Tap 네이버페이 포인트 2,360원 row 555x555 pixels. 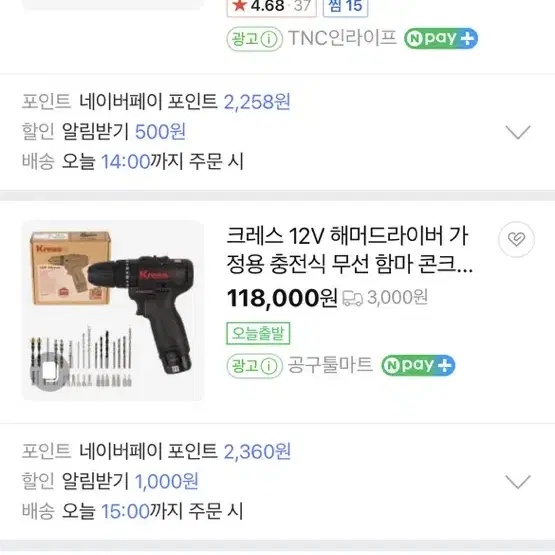tap(156, 451)
